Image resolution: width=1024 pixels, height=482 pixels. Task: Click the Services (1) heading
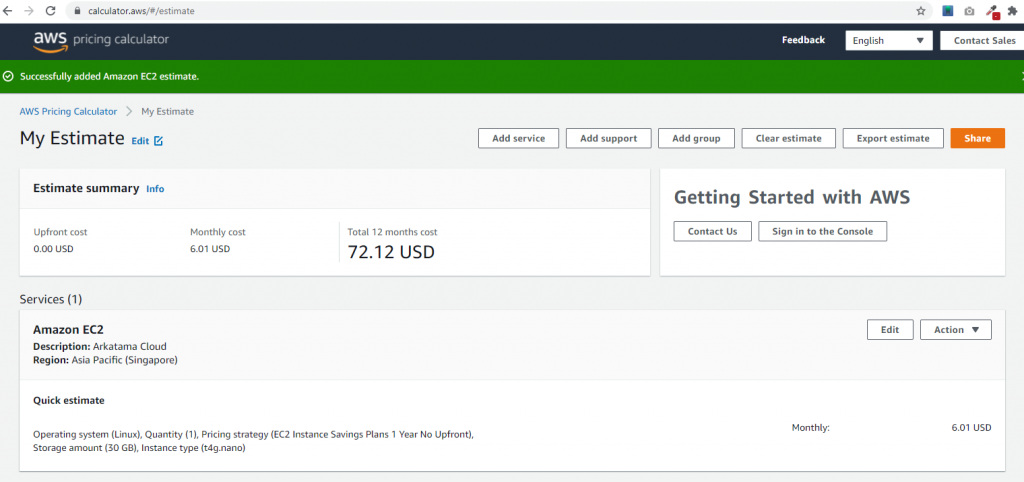[51, 300]
